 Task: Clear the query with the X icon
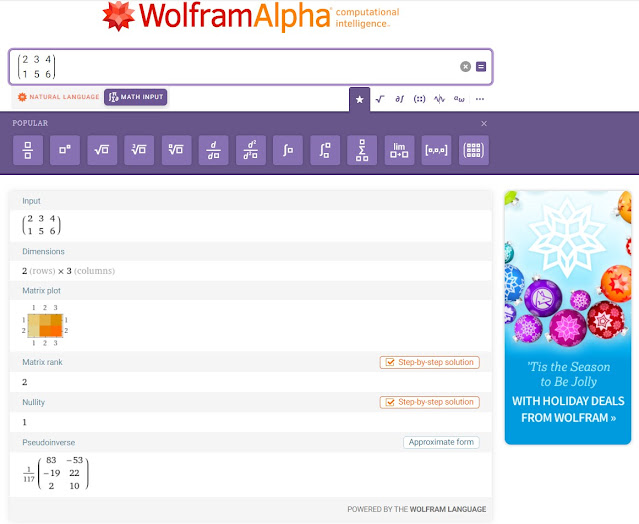coord(465,66)
